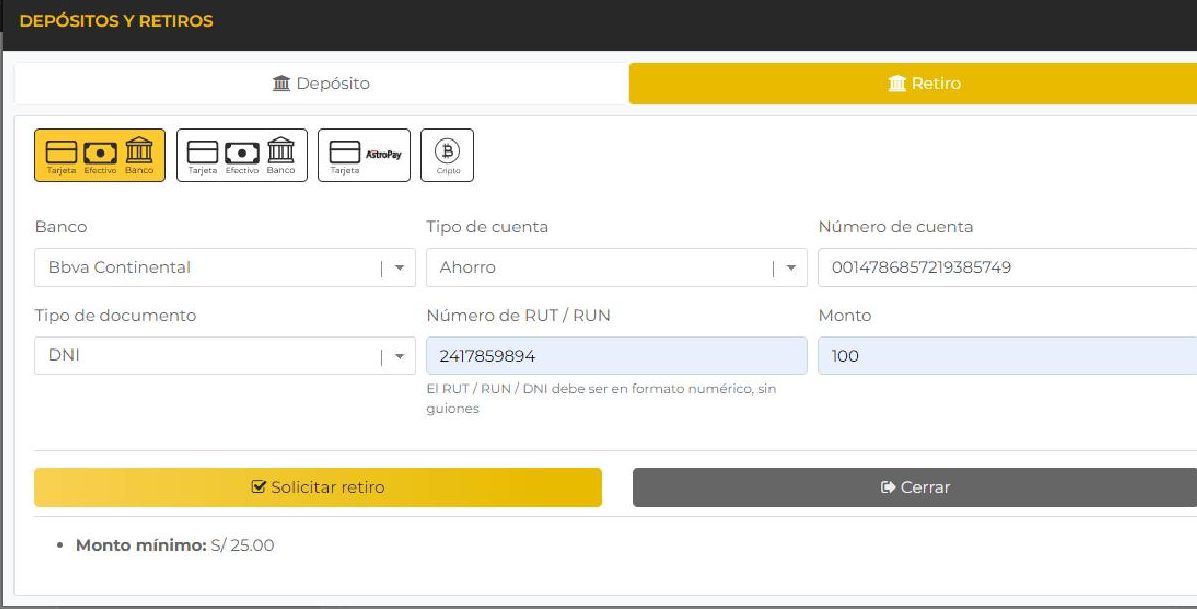Click the Banco building icon in the yellow option
Viewport: 1197px width, 609px height.
pyautogui.click(x=139, y=151)
